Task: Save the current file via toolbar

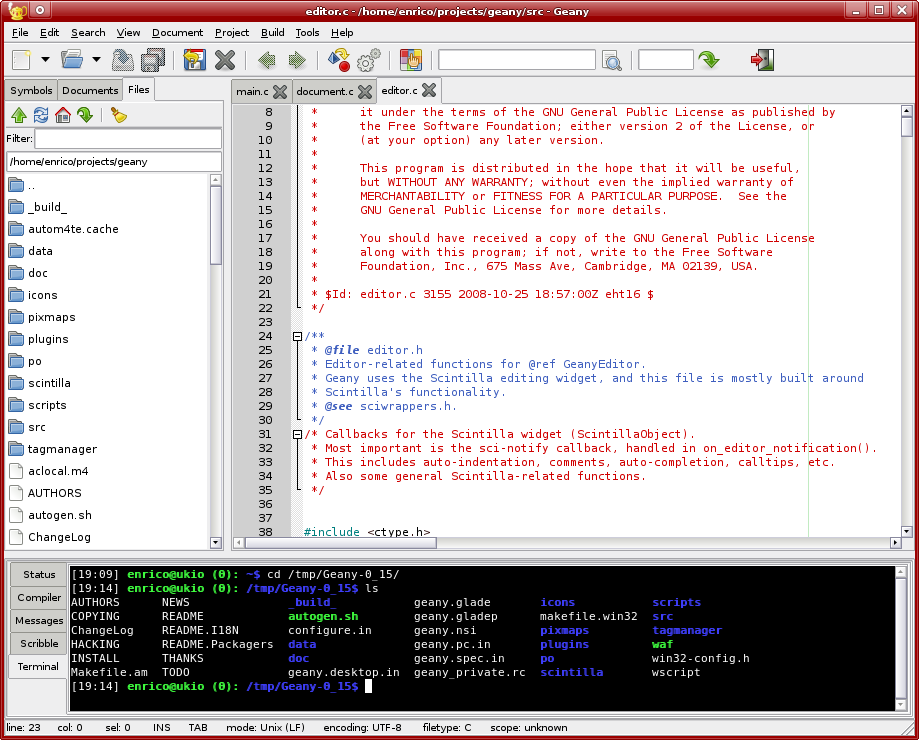Action: [122, 60]
